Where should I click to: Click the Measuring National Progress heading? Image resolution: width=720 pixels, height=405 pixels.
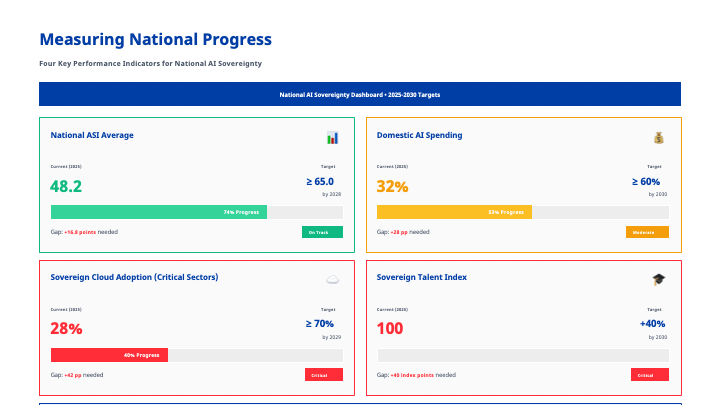point(155,39)
